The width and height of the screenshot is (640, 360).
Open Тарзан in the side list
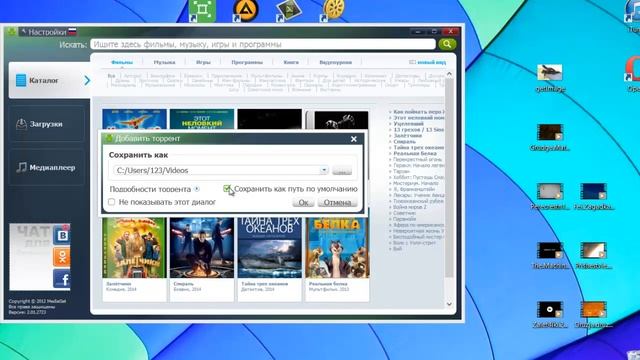tap(401, 171)
